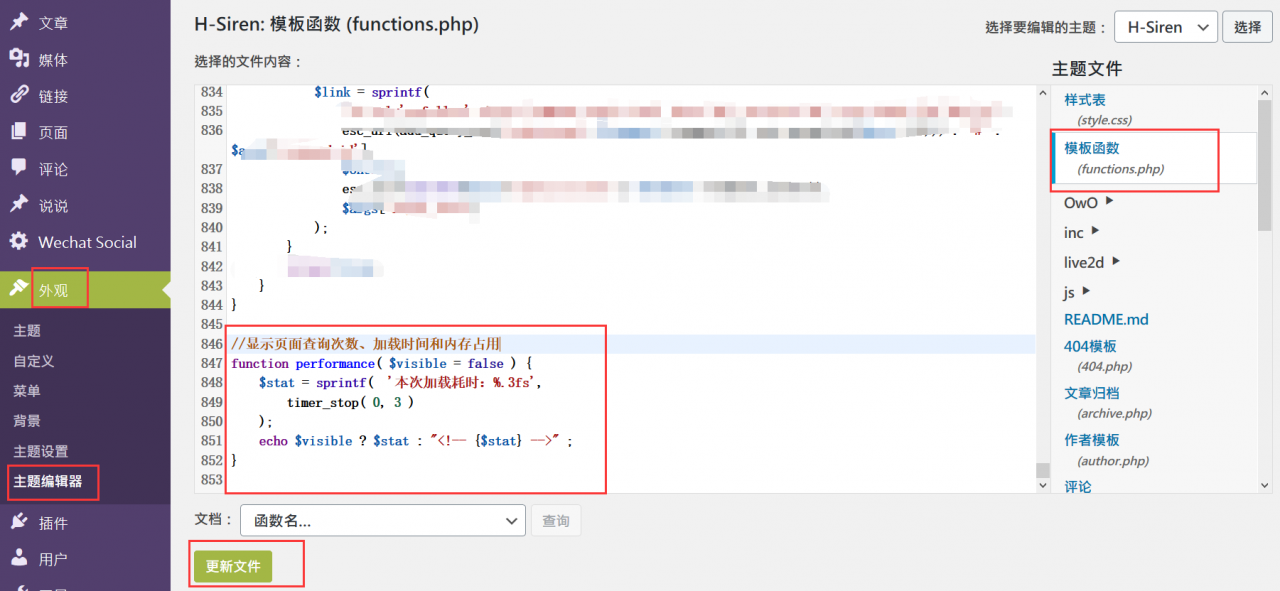Screen dimensions: 1280x591
Task: Click the 更新文件 button
Action: pos(233,566)
